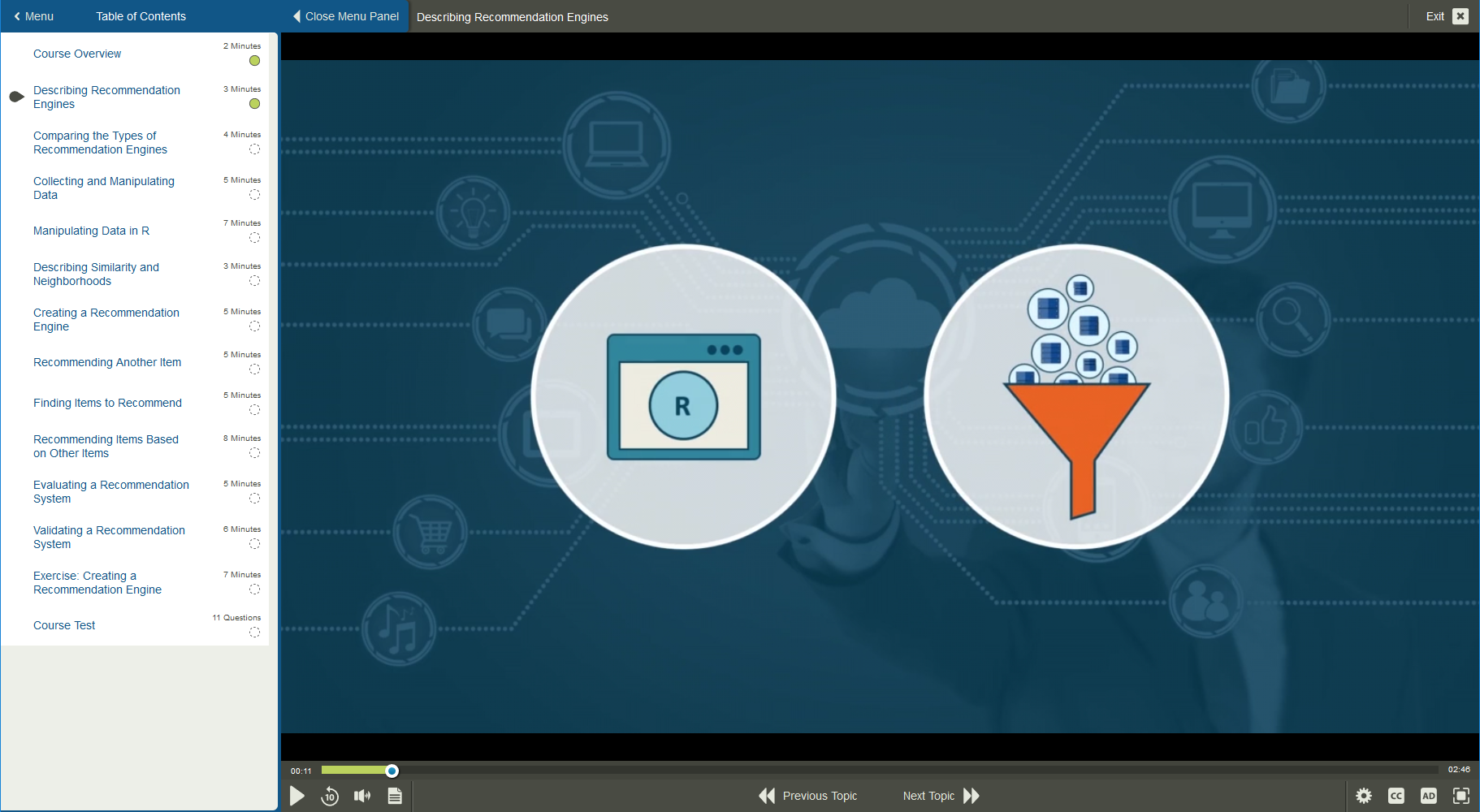1480x812 pixels.
Task: Open the Course Overview topic
Action: coord(77,54)
